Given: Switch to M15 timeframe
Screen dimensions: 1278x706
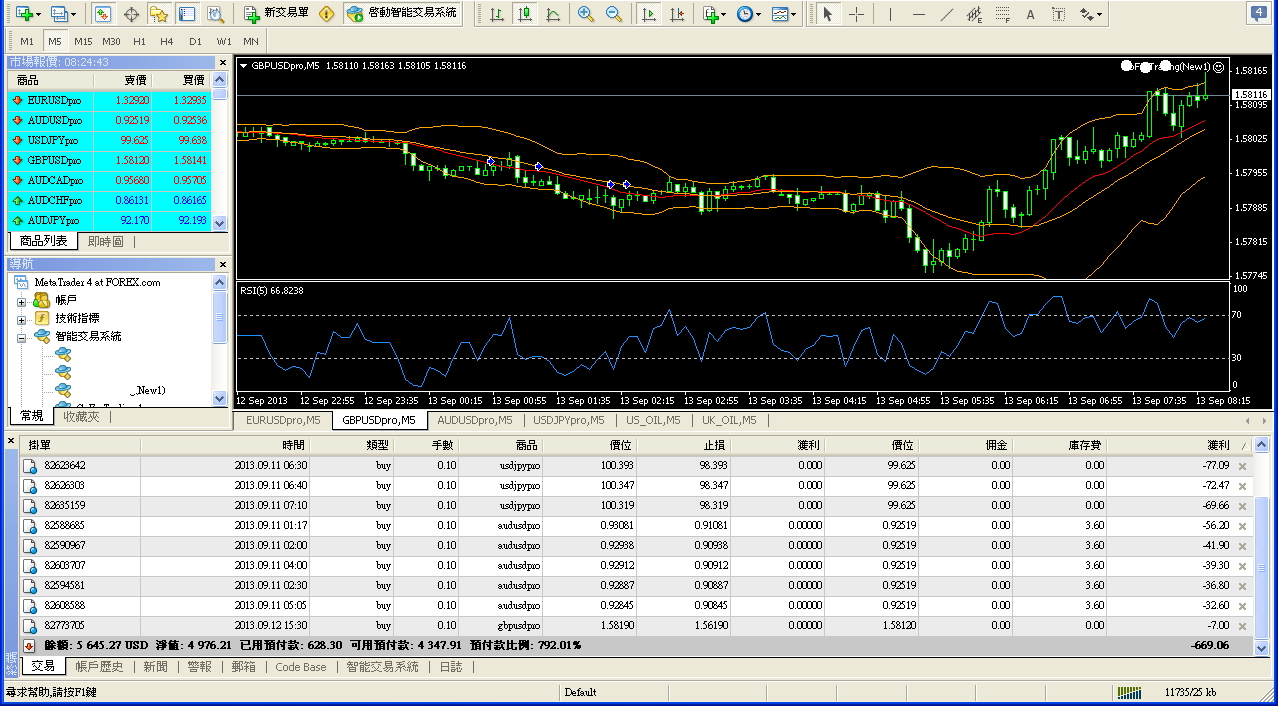Looking at the screenshot, I should [83, 41].
